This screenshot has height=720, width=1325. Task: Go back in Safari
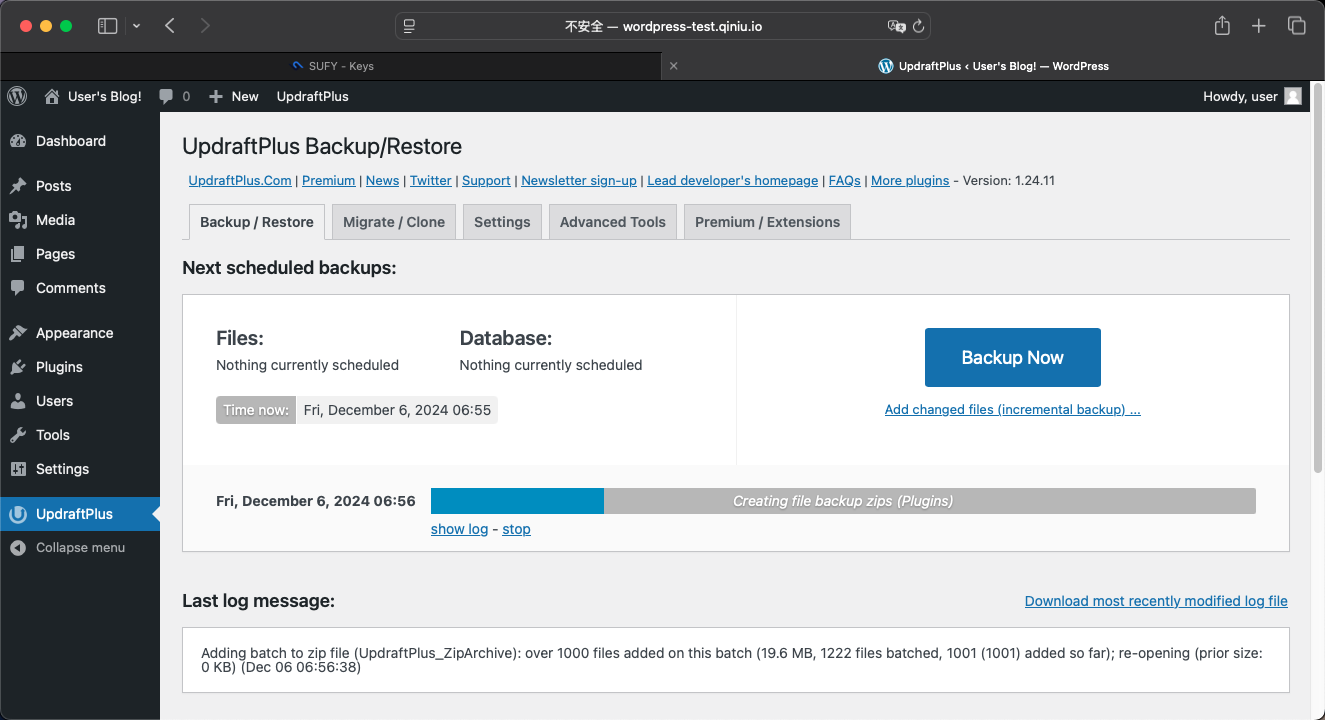(170, 26)
